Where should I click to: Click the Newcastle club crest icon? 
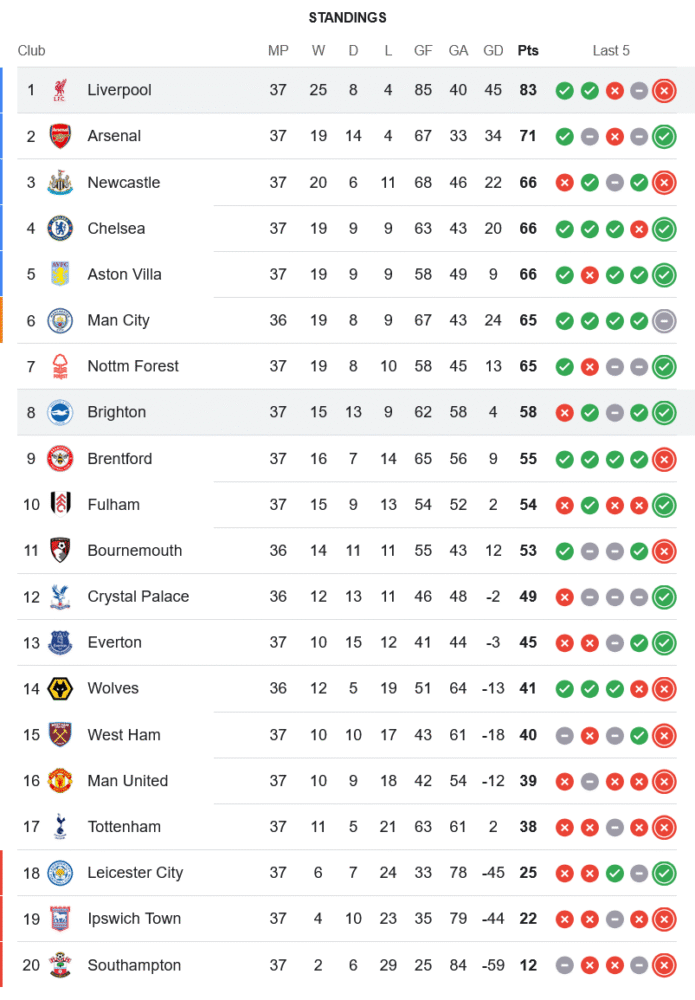60,182
